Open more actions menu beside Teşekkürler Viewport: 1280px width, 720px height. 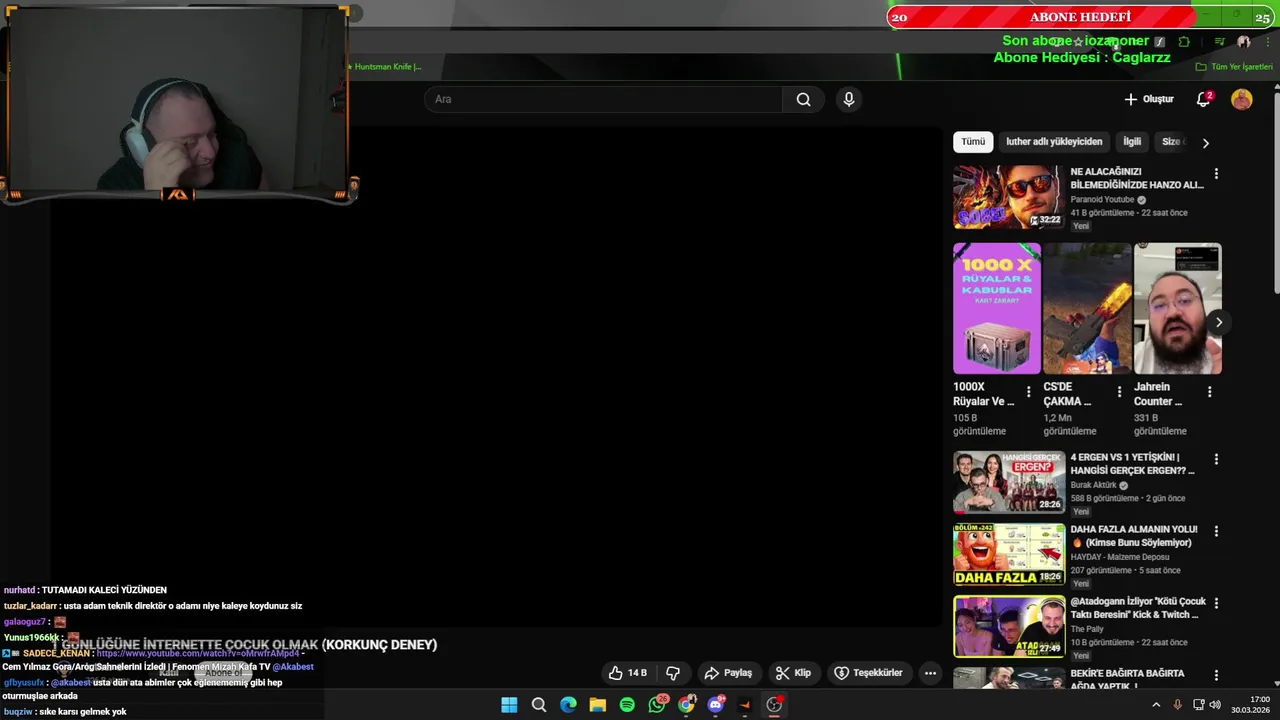pyautogui.click(x=930, y=673)
